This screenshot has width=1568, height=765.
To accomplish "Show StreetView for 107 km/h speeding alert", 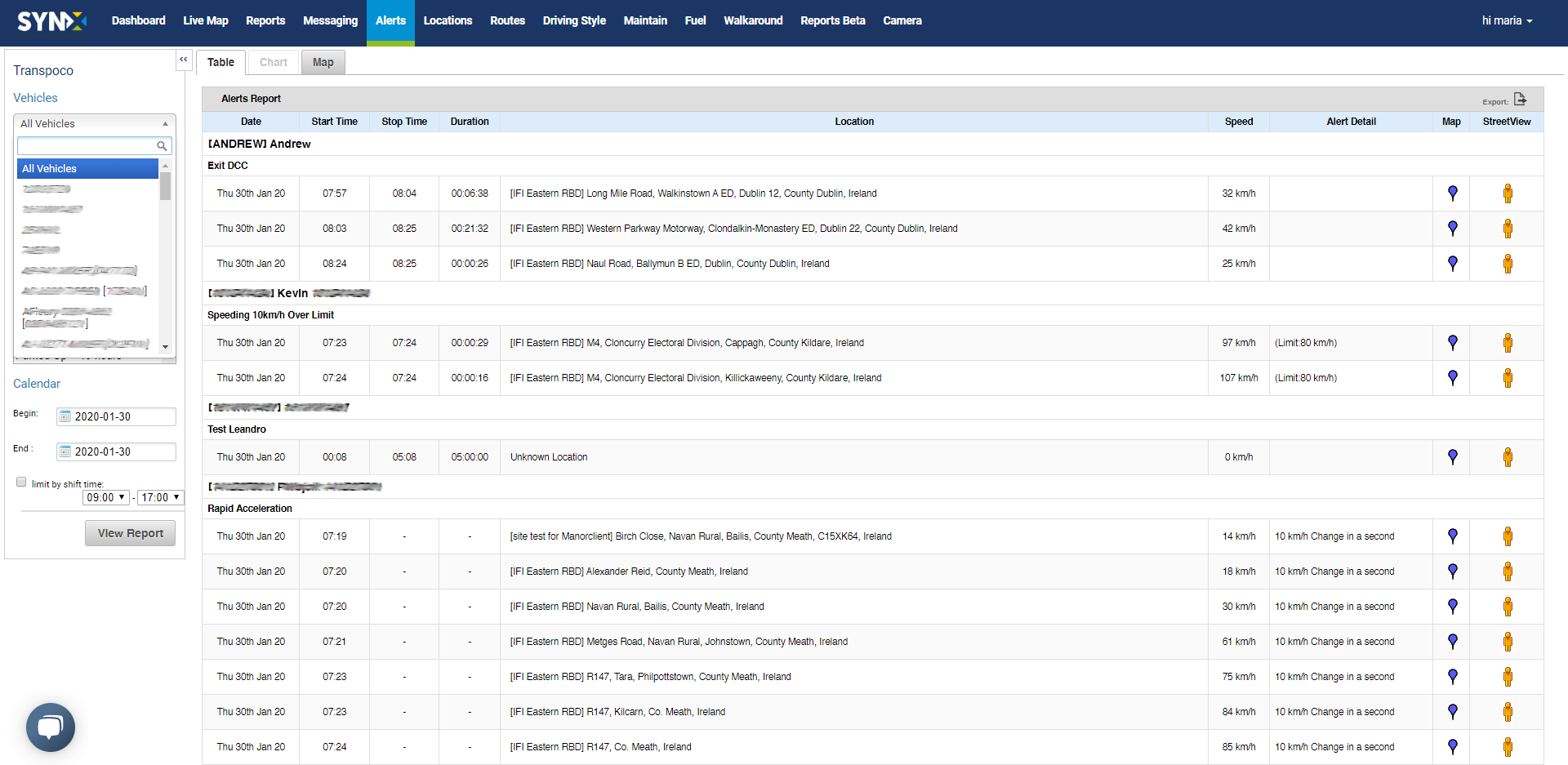I will [x=1508, y=378].
